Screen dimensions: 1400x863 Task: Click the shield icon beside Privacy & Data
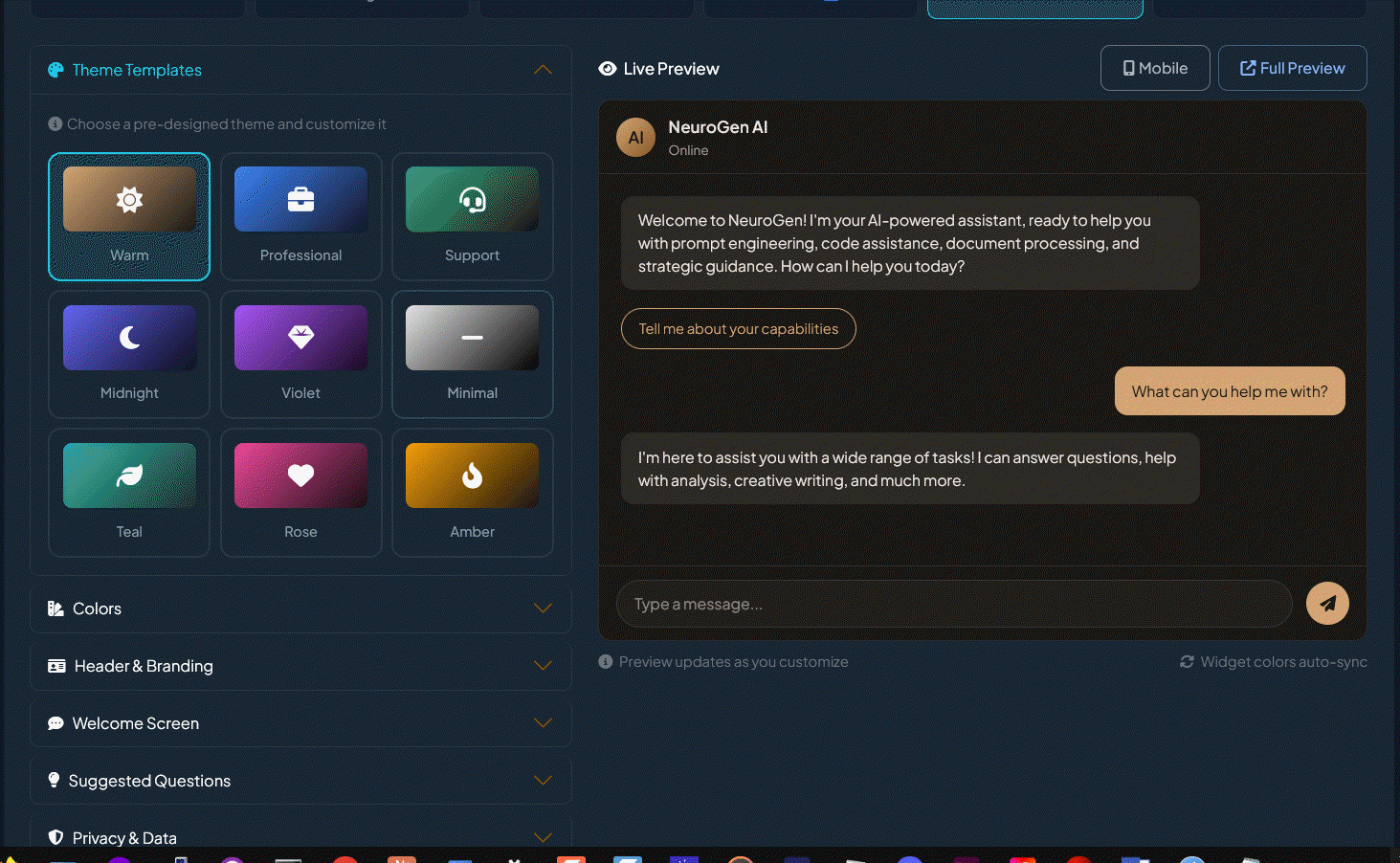click(55, 837)
